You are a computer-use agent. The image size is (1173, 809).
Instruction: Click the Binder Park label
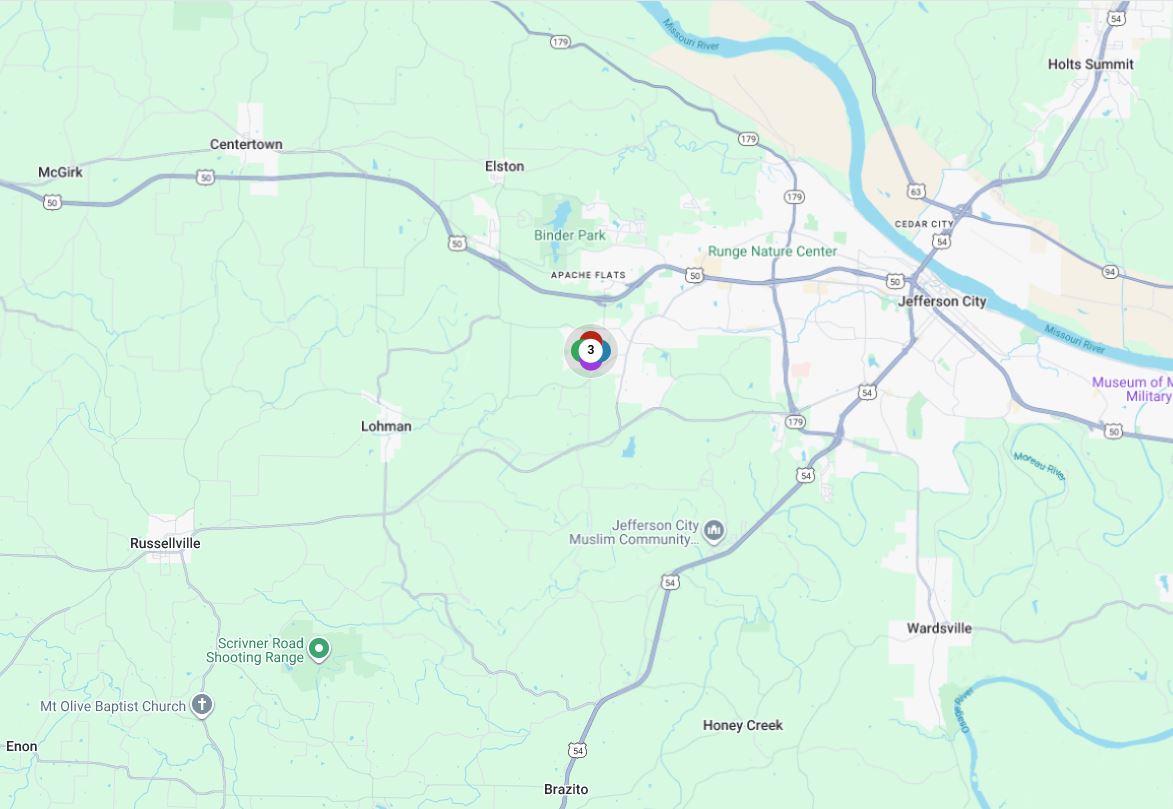click(569, 235)
